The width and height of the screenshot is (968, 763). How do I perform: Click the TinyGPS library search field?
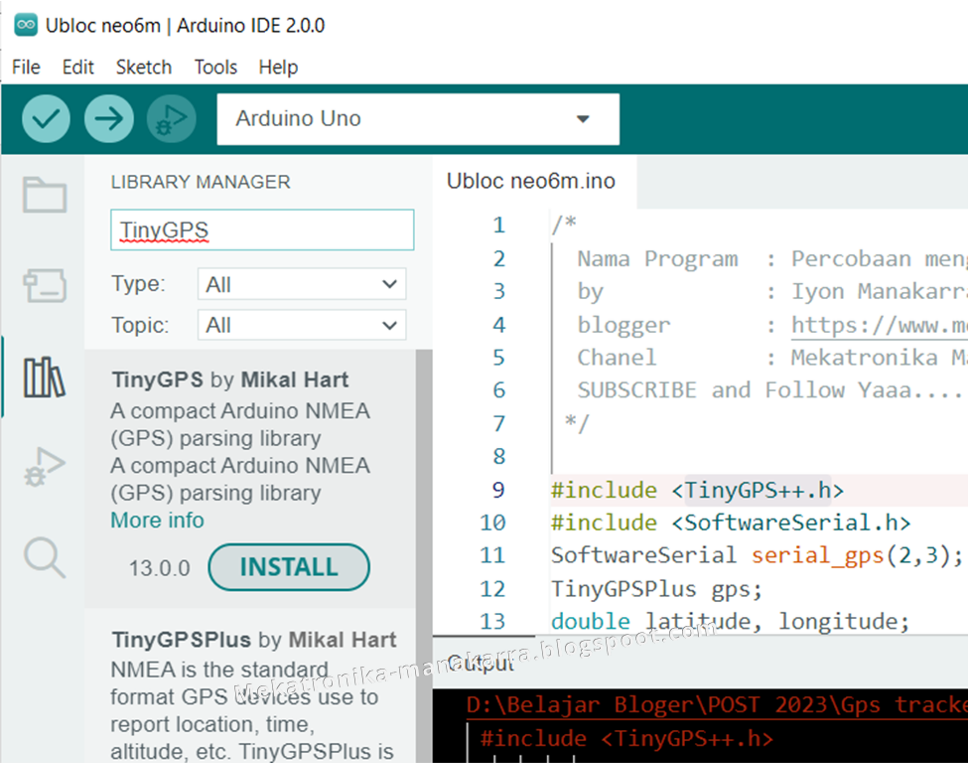pos(262,230)
